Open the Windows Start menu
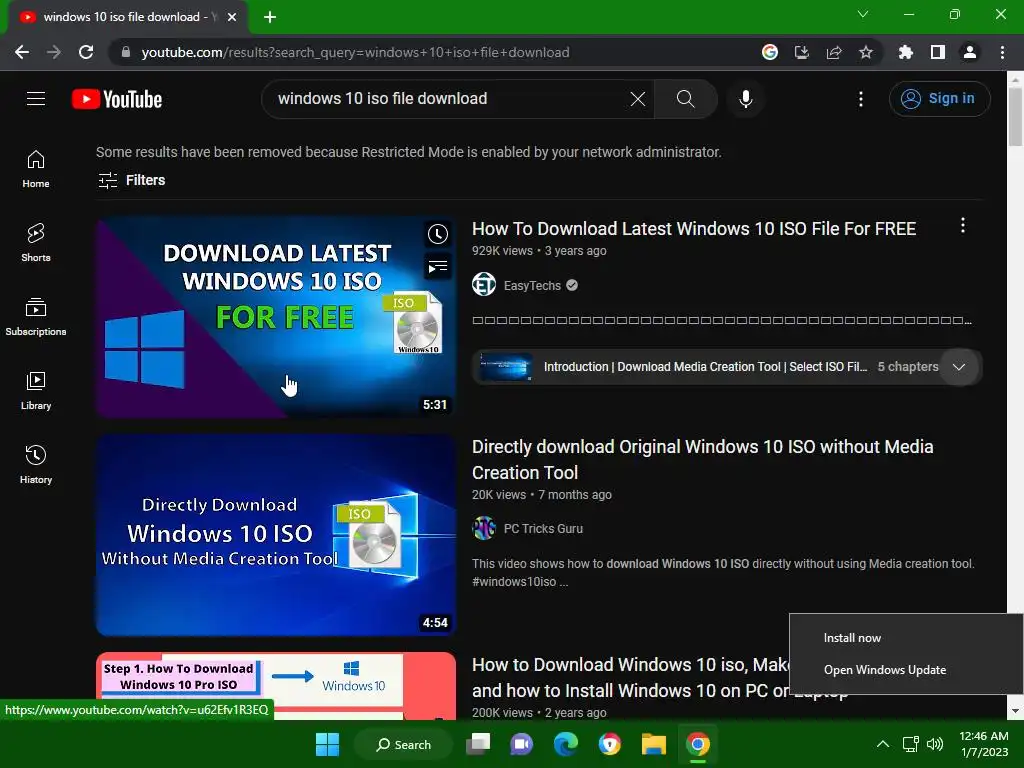This screenshot has height=768, width=1024. tap(327, 744)
